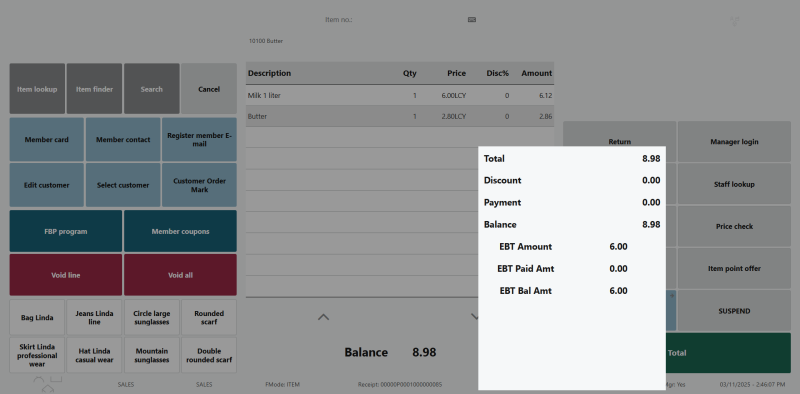Select the Member card button

(46, 139)
